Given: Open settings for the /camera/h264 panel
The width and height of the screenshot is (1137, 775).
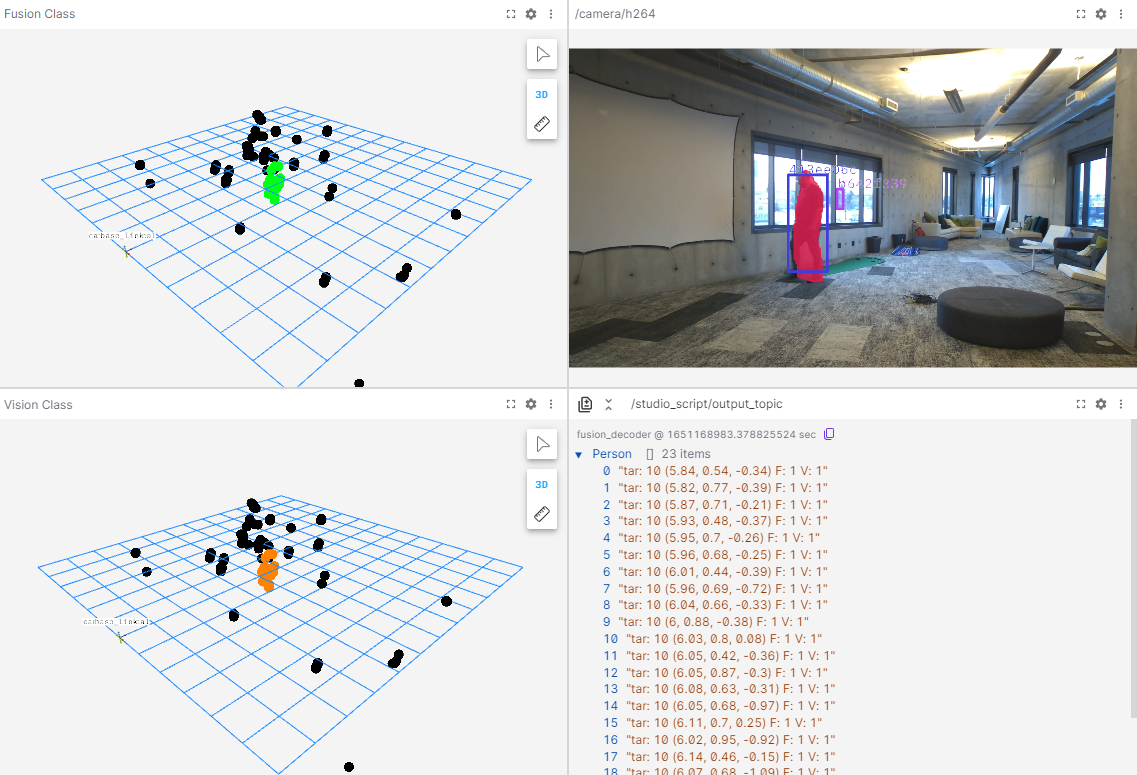Looking at the screenshot, I should pyautogui.click(x=1101, y=14).
